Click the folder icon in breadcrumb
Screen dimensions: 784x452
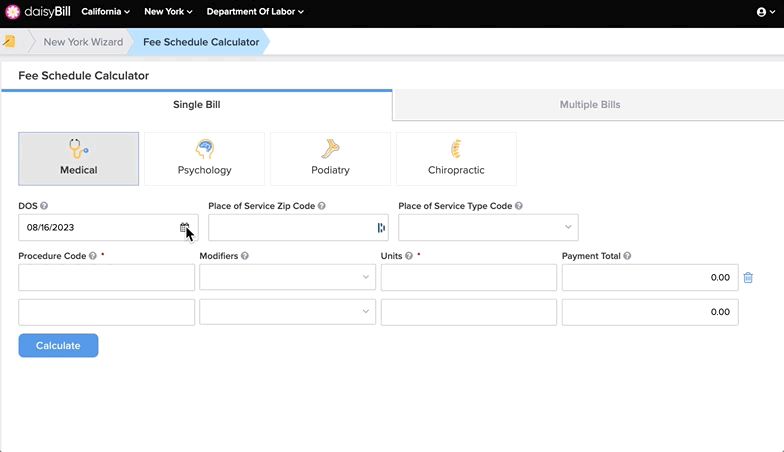(x=9, y=42)
